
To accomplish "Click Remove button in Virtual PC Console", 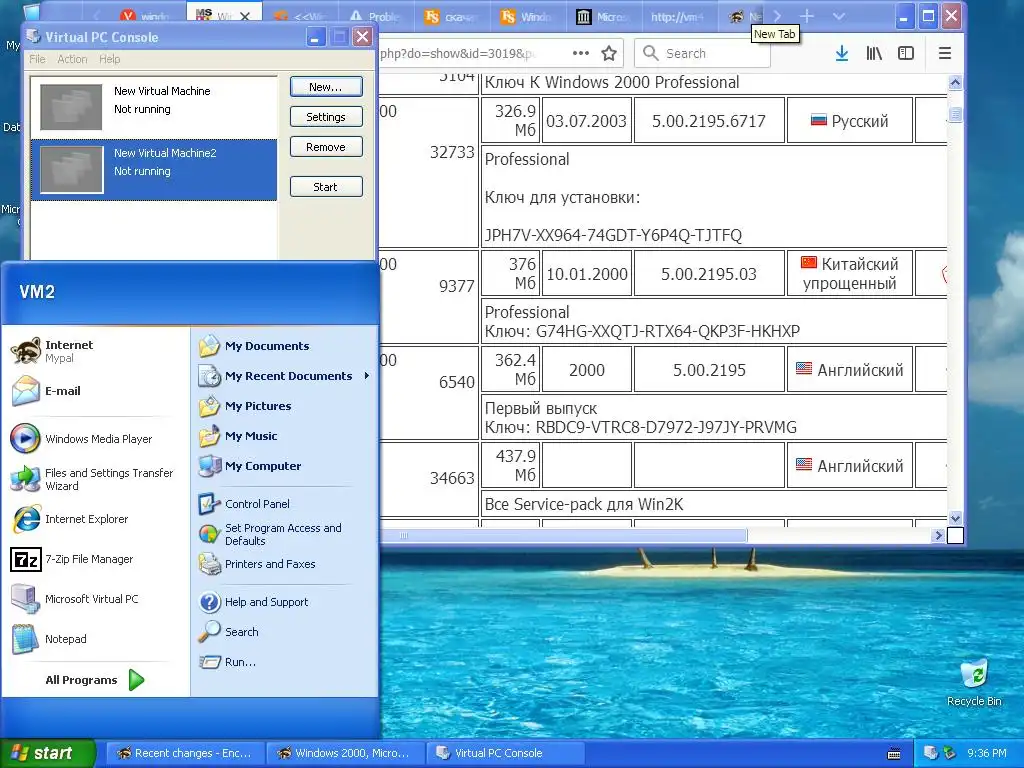I will pyautogui.click(x=326, y=147).
